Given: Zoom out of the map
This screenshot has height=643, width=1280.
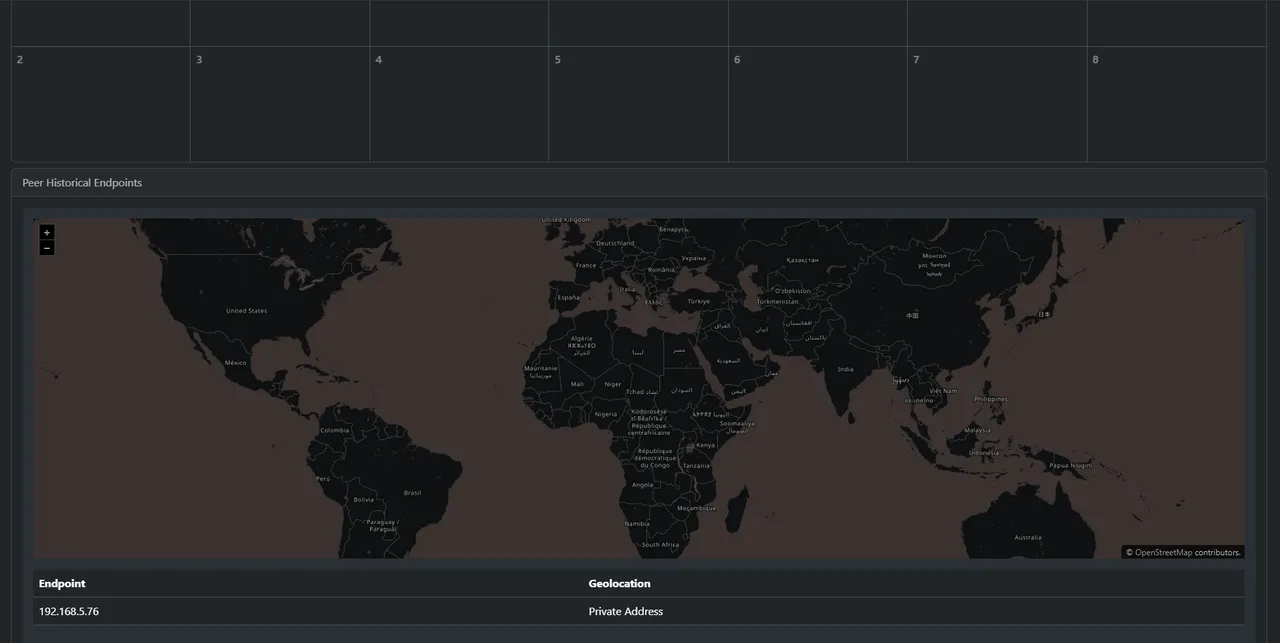Looking at the screenshot, I should pyautogui.click(x=47, y=248).
